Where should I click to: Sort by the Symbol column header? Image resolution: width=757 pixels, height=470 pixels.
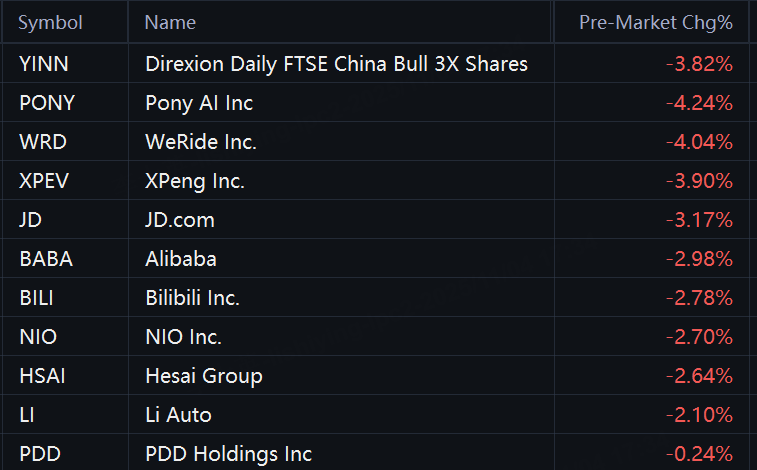pyautogui.click(x=50, y=23)
